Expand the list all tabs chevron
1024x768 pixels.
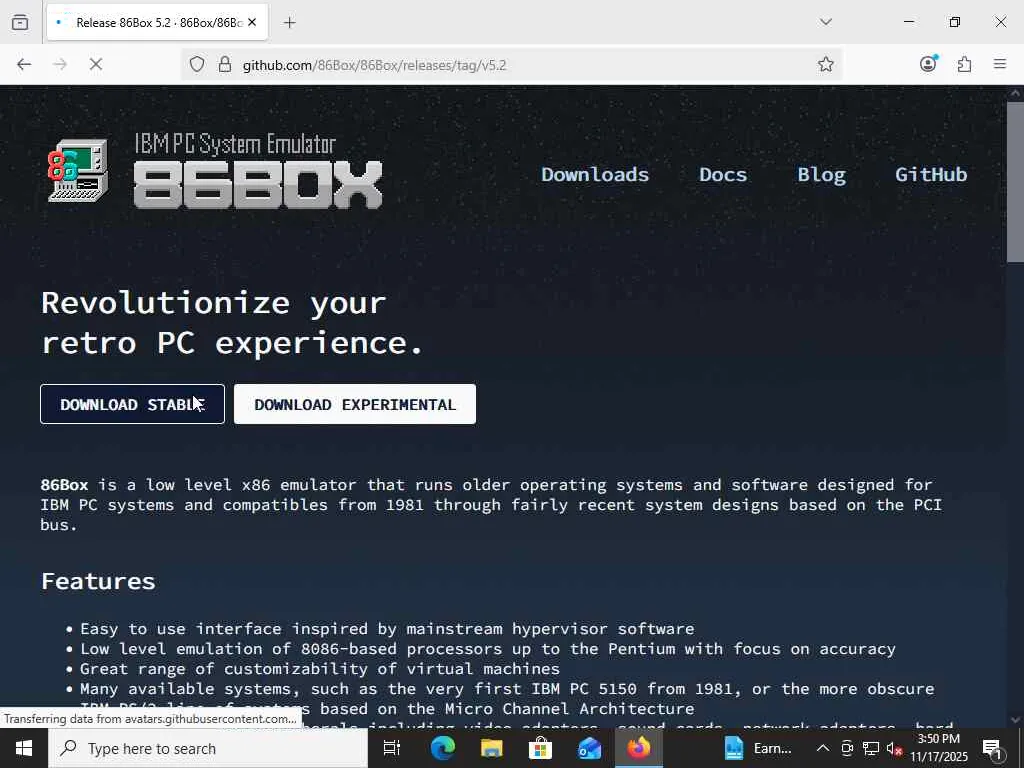click(825, 22)
